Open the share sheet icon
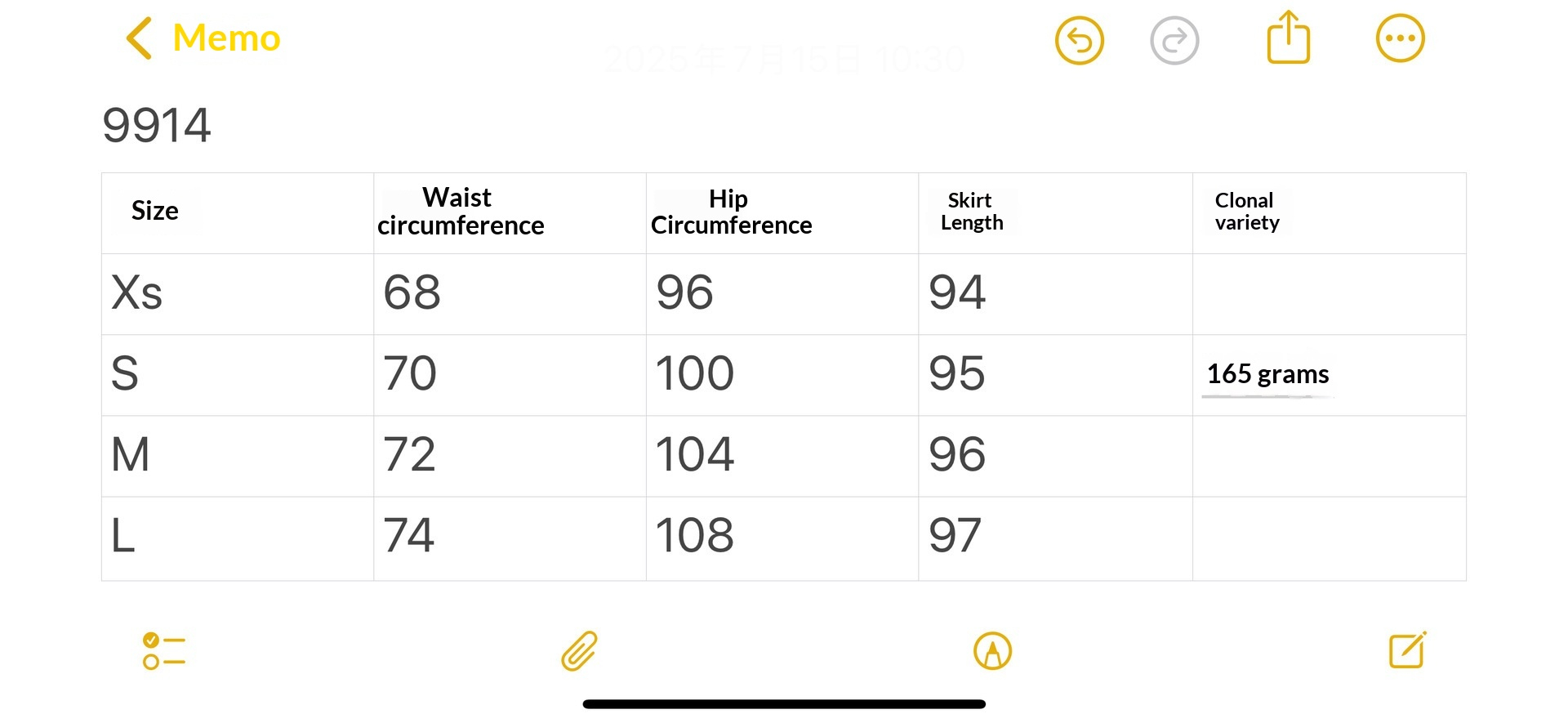 [x=1288, y=38]
